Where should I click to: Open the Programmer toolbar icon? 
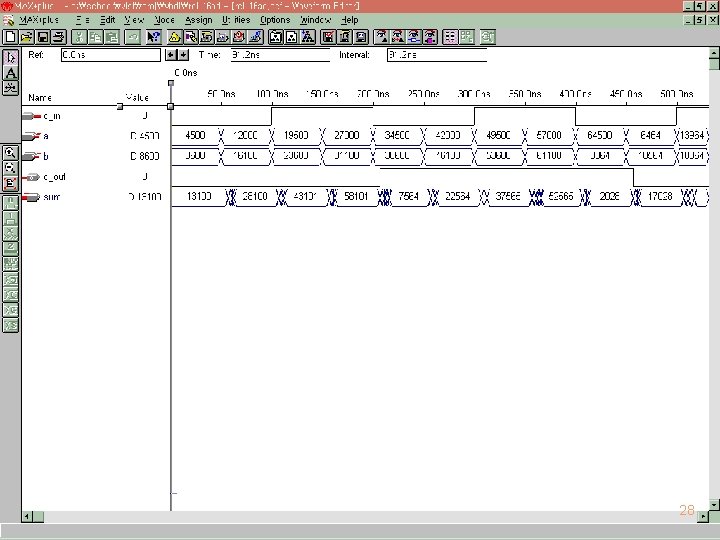255,37
